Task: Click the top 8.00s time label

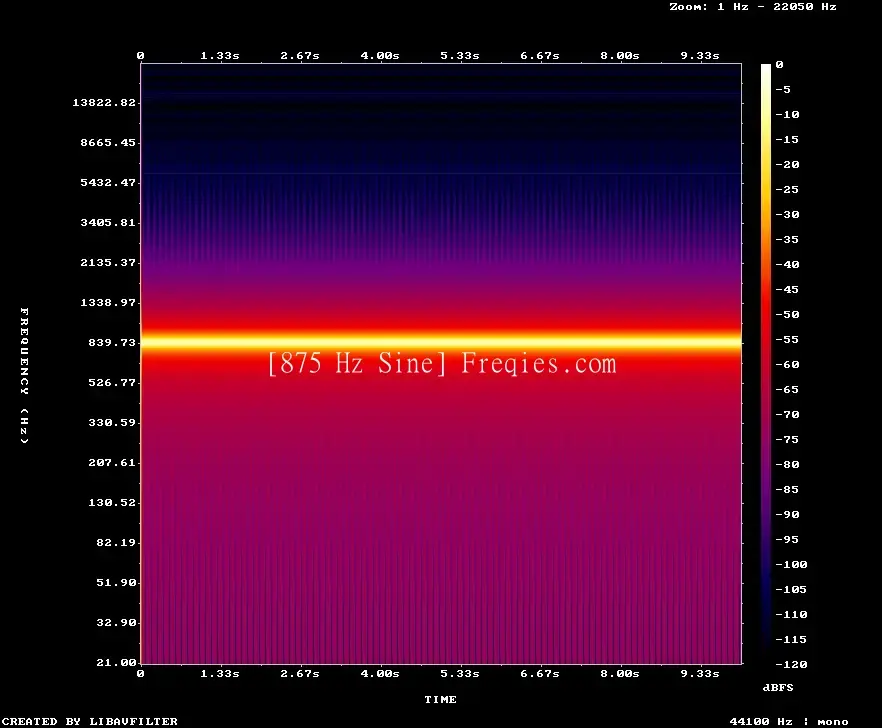Action: (619, 56)
